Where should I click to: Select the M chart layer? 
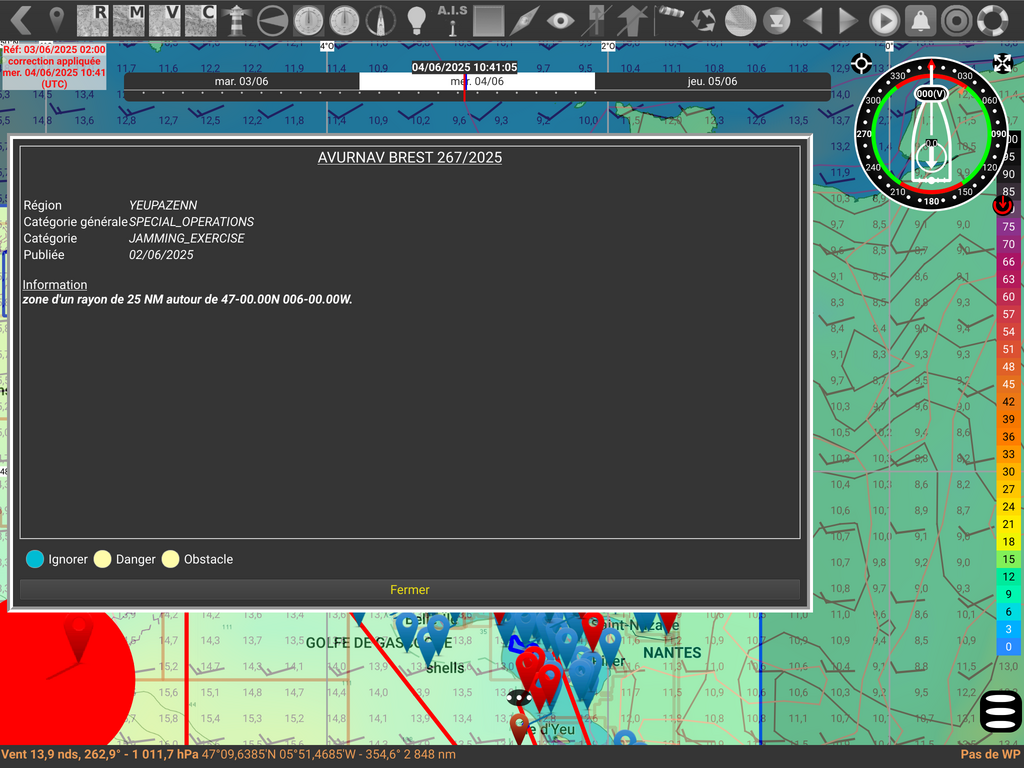pyautogui.click(x=129, y=20)
